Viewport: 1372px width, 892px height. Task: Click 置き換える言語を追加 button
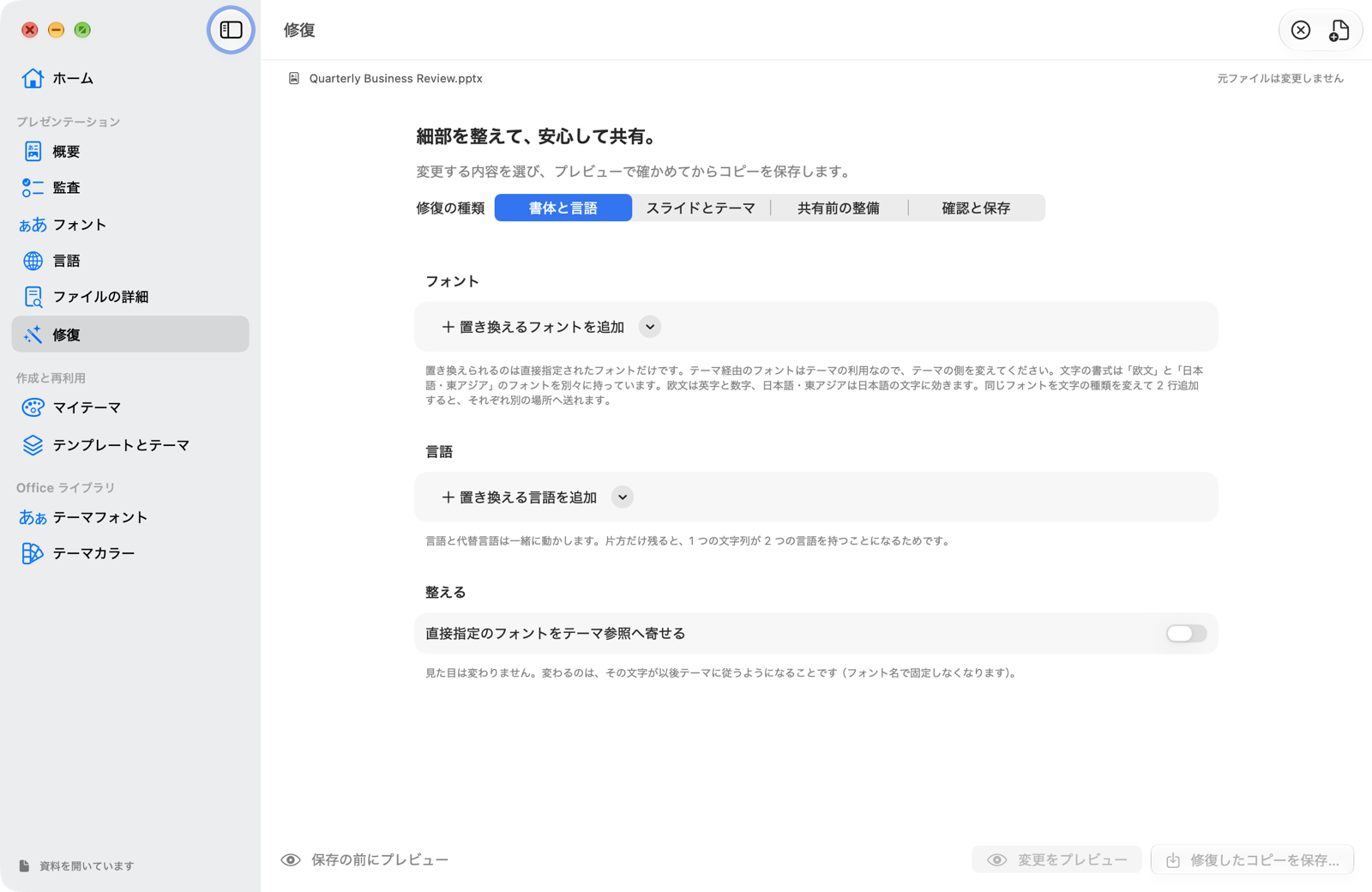click(520, 497)
